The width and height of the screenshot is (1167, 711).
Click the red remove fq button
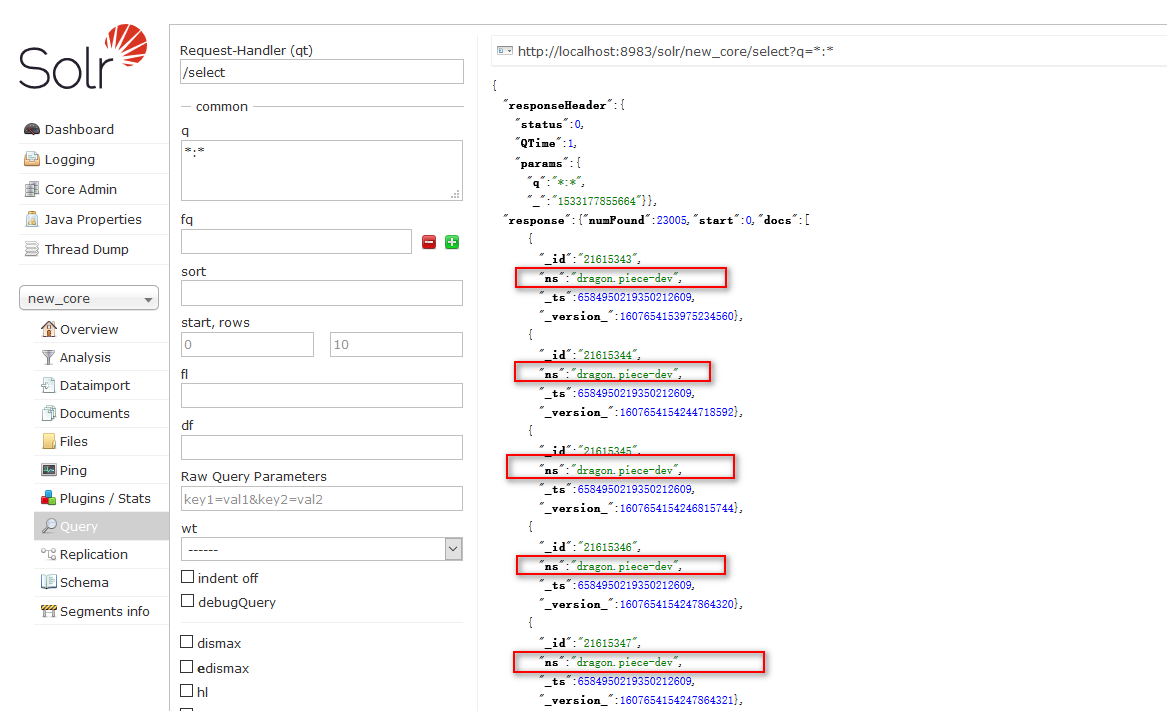[429, 242]
